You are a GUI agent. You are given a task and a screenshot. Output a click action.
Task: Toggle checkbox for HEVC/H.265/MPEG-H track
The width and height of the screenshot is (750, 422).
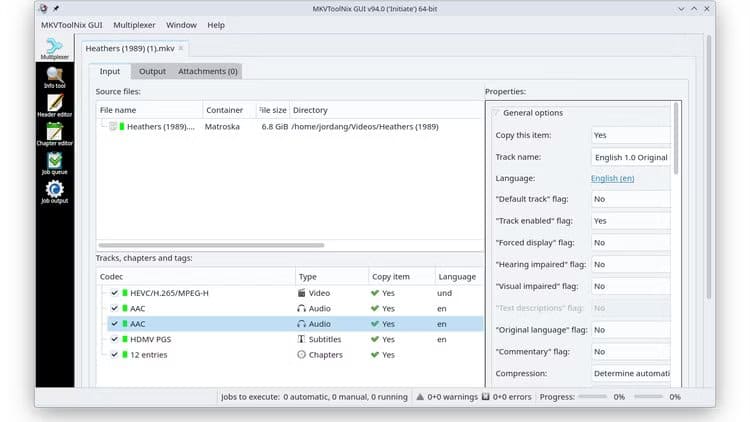click(114, 293)
